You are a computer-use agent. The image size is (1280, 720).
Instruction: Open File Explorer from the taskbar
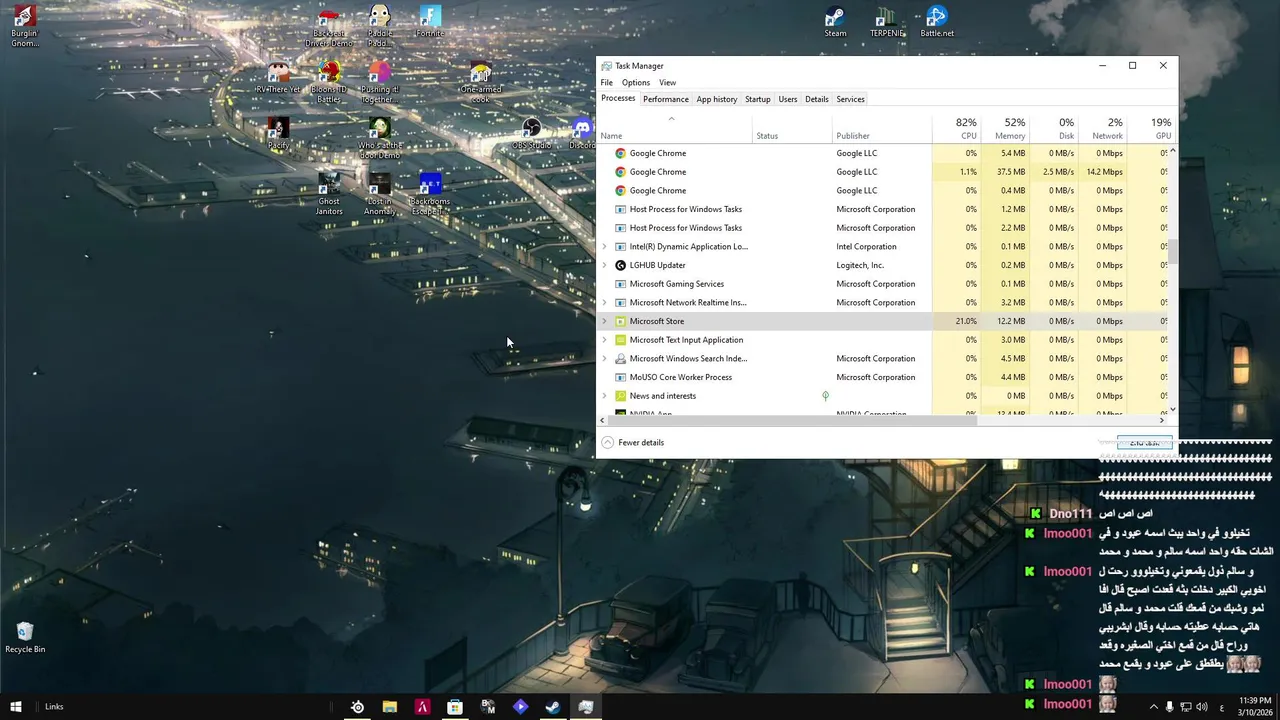tap(390, 707)
